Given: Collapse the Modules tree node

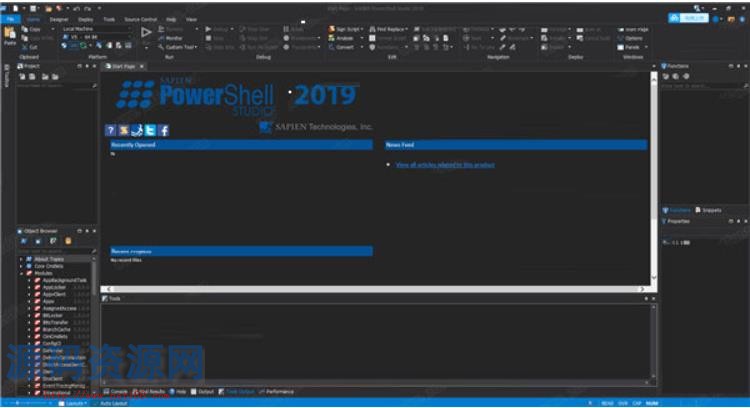Looking at the screenshot, I should click(21, 274).
